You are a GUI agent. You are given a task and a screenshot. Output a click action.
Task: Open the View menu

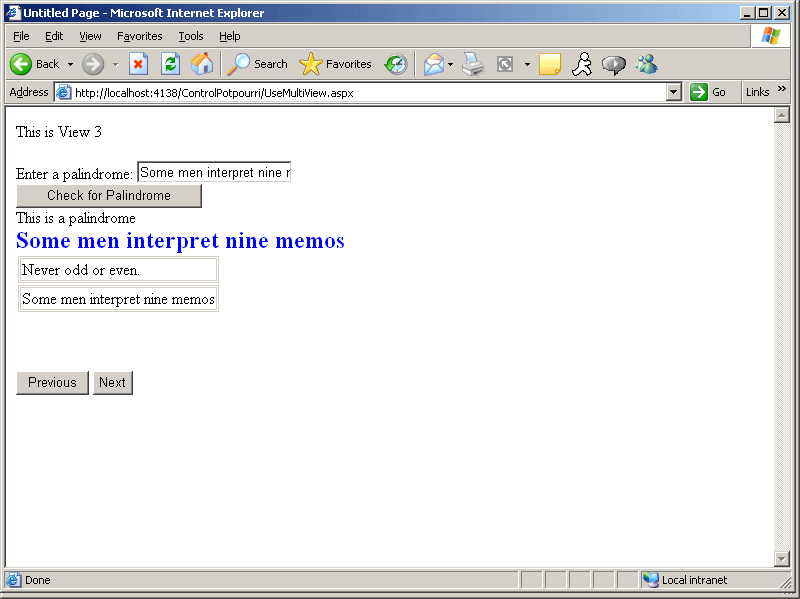tap(90, 36)
